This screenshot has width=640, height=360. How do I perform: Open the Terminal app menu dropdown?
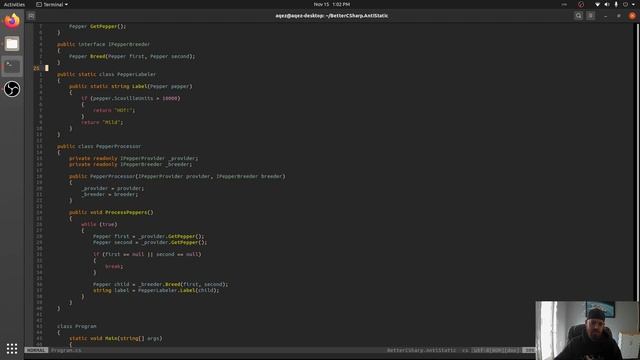[x=52, y=4]
